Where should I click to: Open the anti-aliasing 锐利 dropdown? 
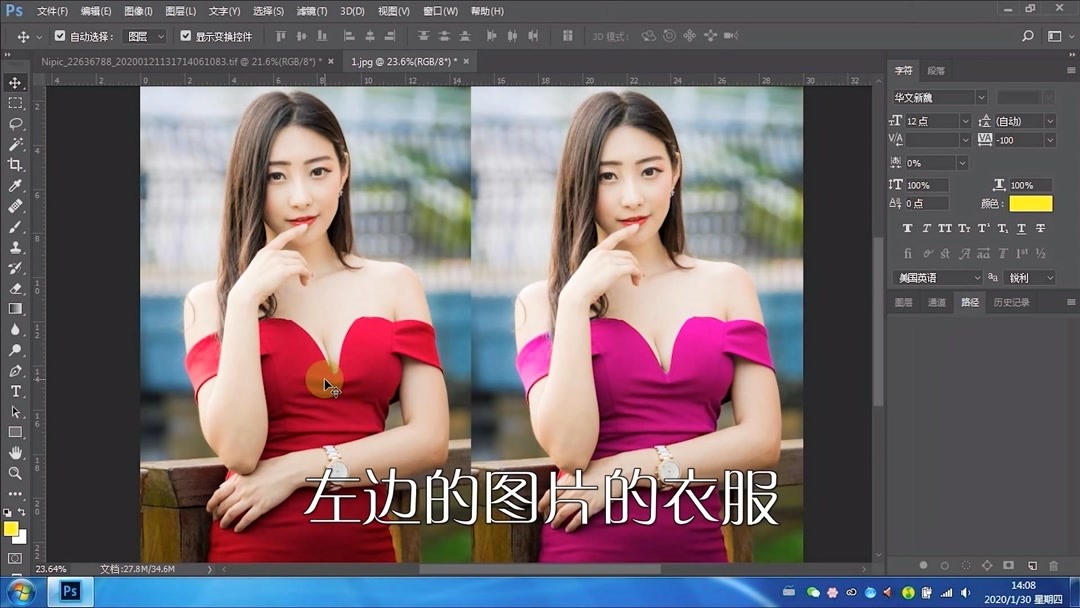pyautogui.click(x=1029, y=277)
